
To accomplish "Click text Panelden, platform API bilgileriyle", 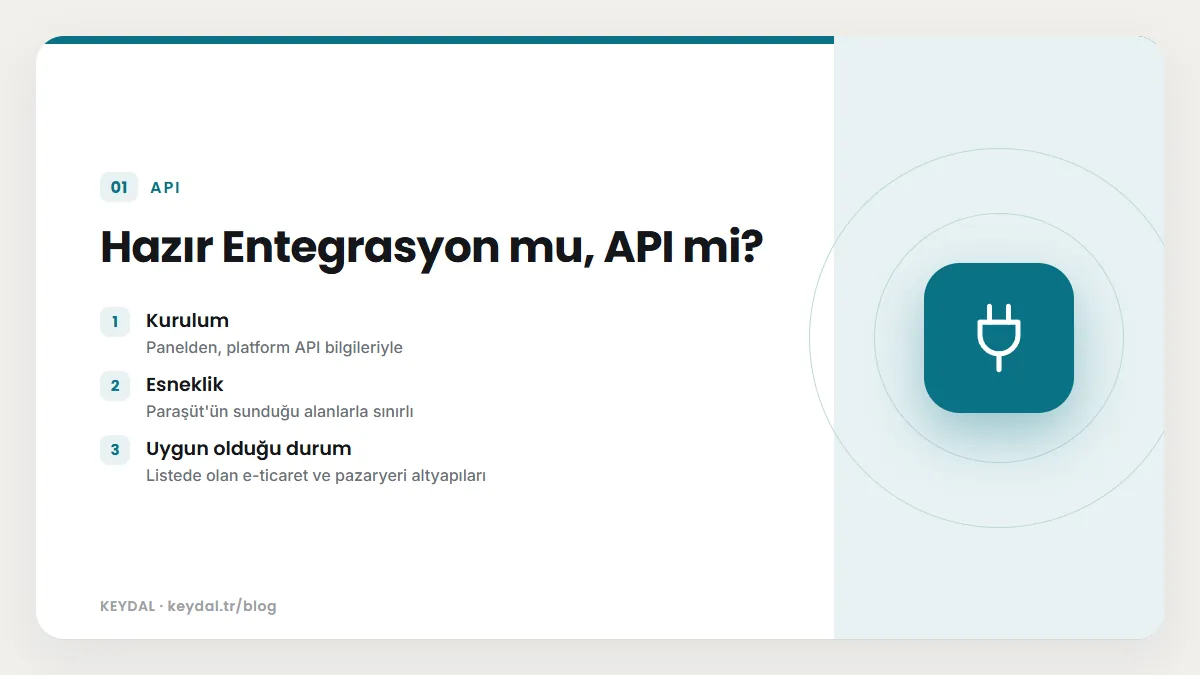I will 274,348.
